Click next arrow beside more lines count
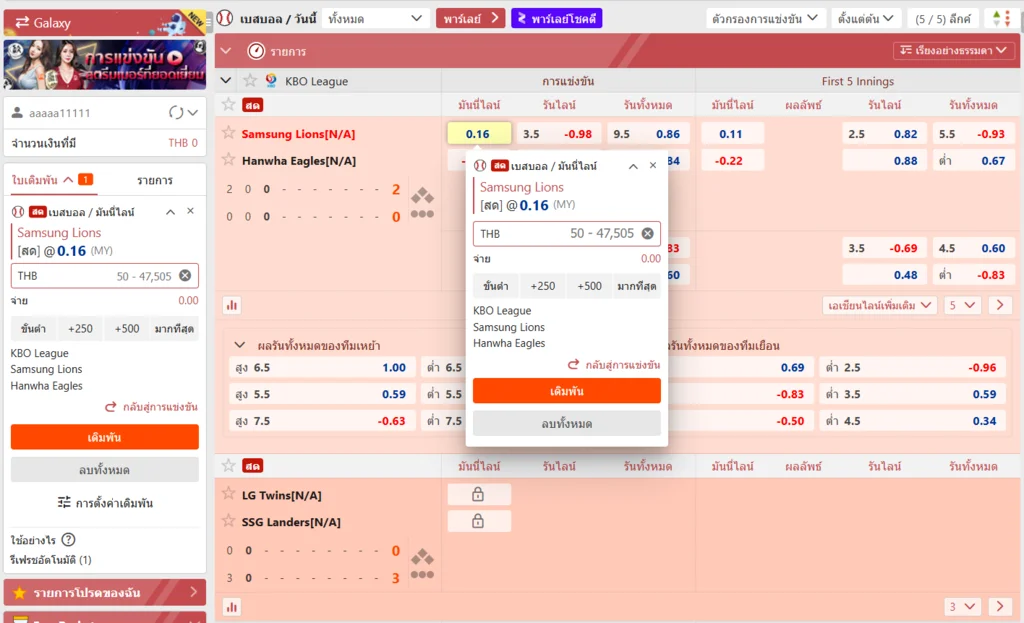 [1000, 305]
